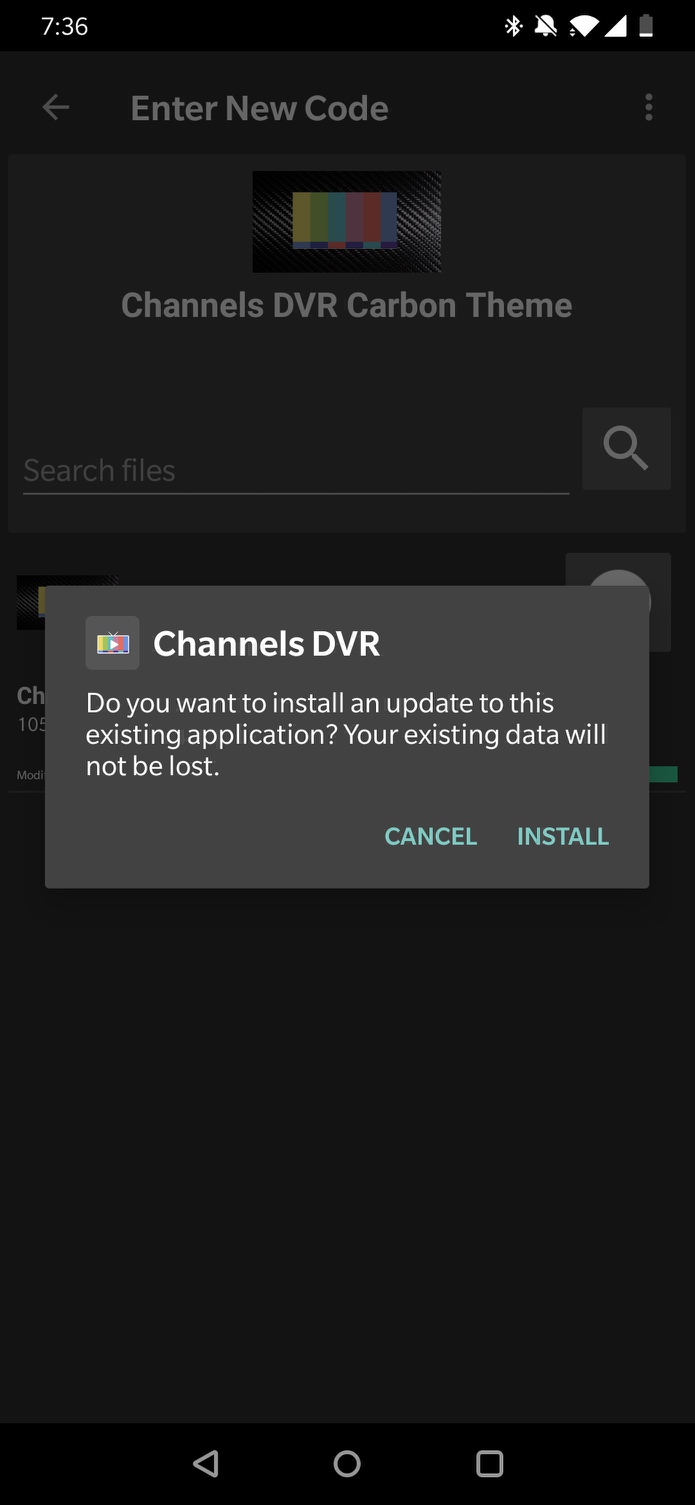
Task: Tap the green download progress bar
Action: pyautogui.click(x=663, y=774)
